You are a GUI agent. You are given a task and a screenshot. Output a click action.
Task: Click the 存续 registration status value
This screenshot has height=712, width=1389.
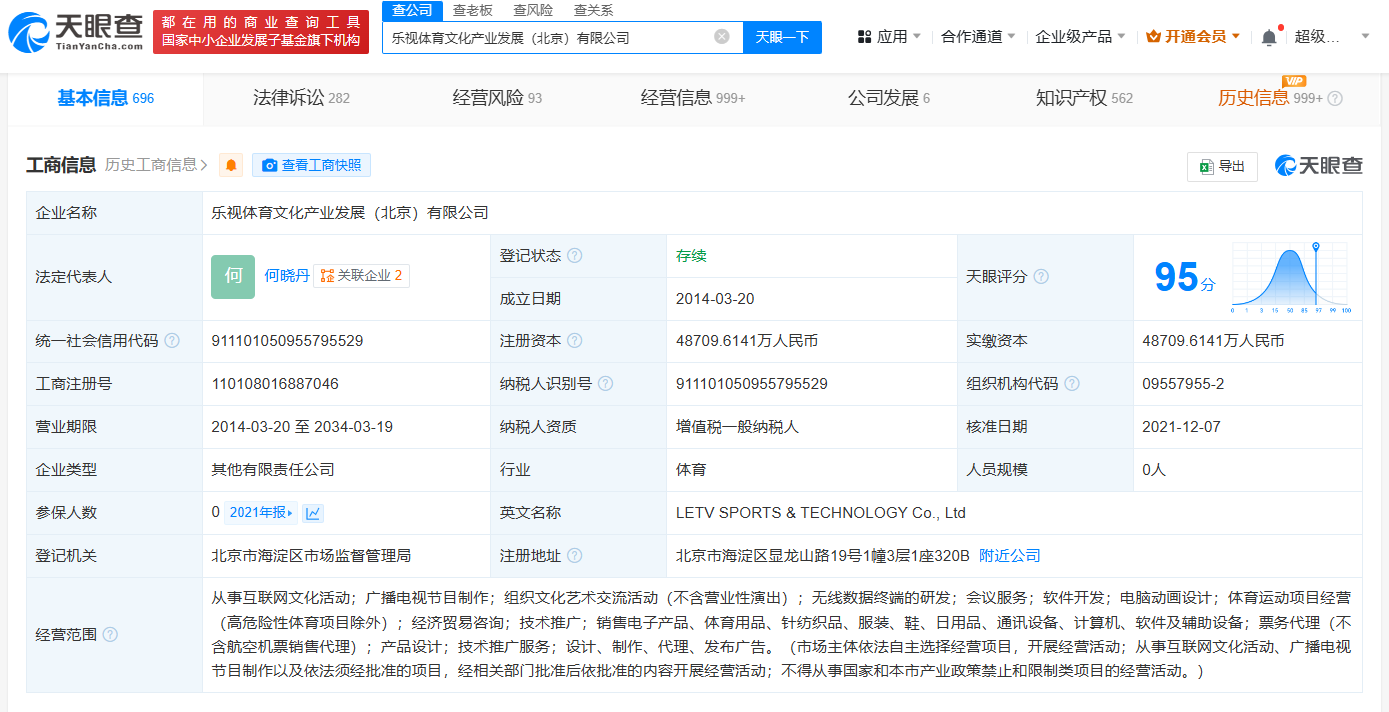click(691, 256)
